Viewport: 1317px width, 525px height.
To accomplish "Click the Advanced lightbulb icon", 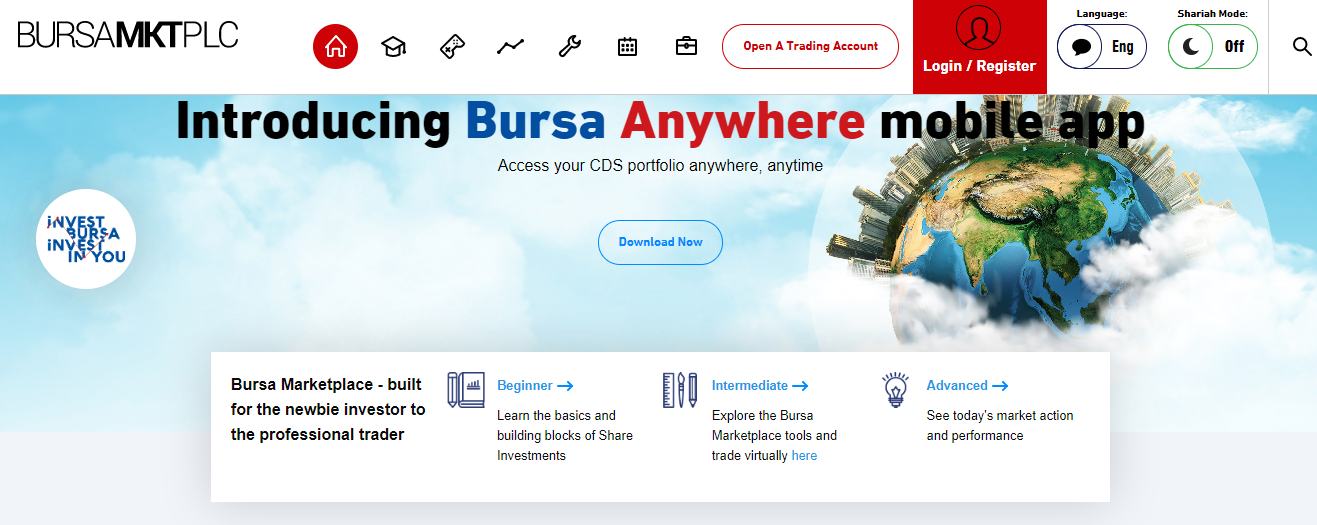I will (895, 390).
